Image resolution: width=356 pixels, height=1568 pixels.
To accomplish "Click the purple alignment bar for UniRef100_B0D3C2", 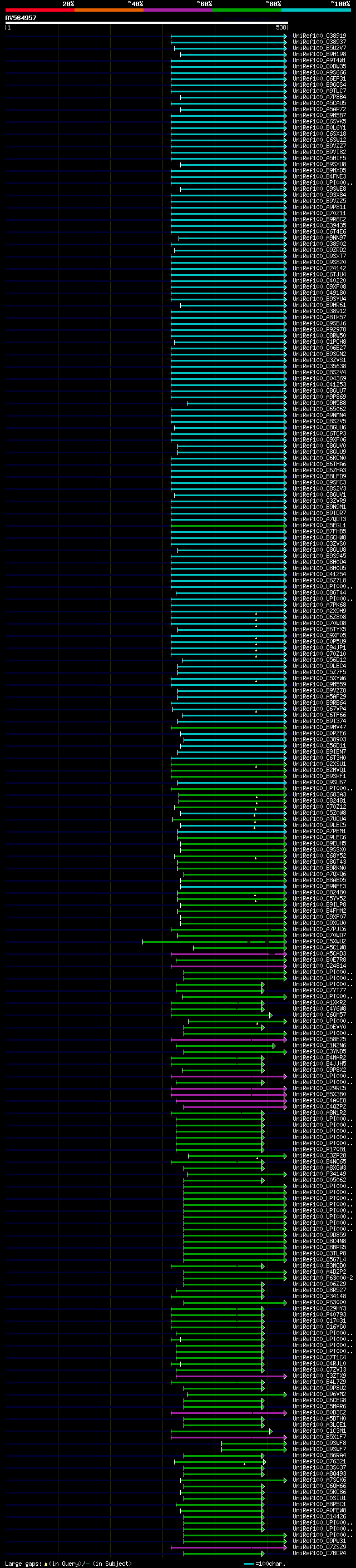I will click(228, 1412).
